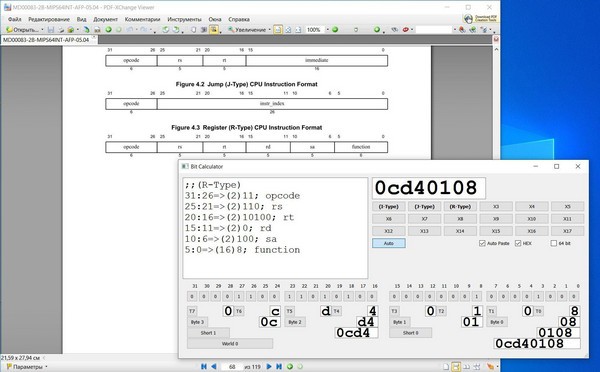600x372 pixels.
Task: Uncheck the HEX checkbox
Action: 518,243
